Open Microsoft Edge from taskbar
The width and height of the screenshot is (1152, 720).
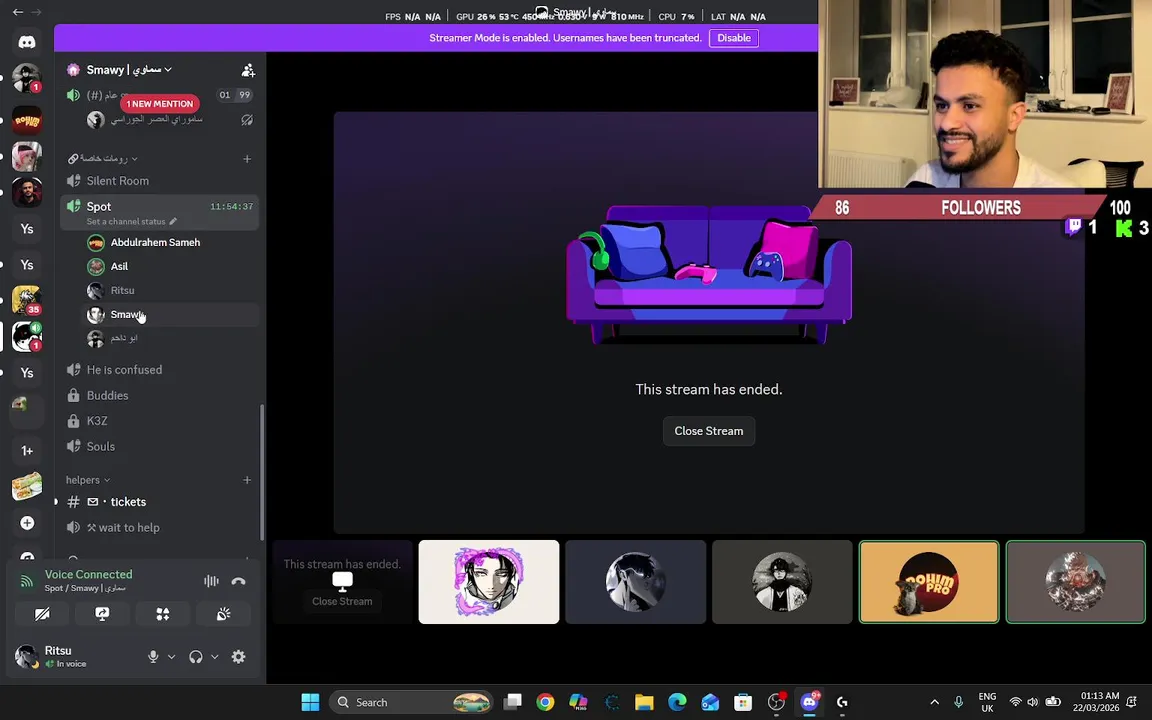coord(677,702)
